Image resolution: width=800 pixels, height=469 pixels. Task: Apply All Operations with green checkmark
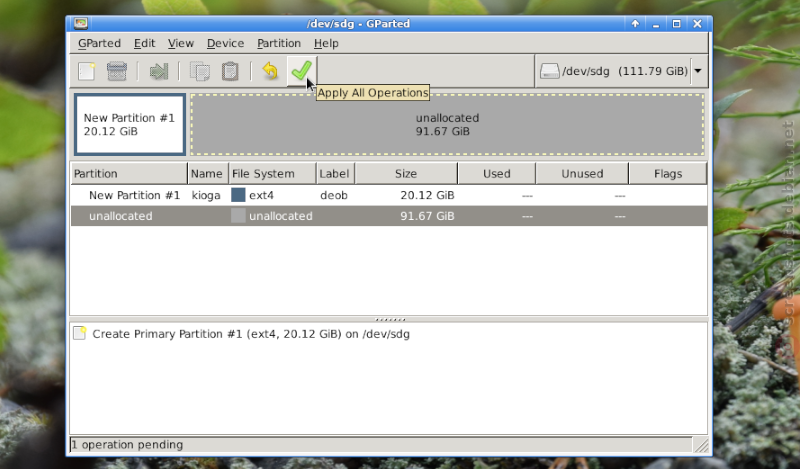pos(302,71)
